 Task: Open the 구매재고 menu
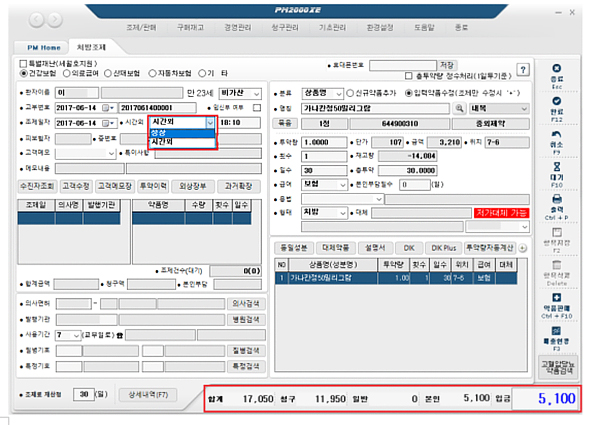190,28
